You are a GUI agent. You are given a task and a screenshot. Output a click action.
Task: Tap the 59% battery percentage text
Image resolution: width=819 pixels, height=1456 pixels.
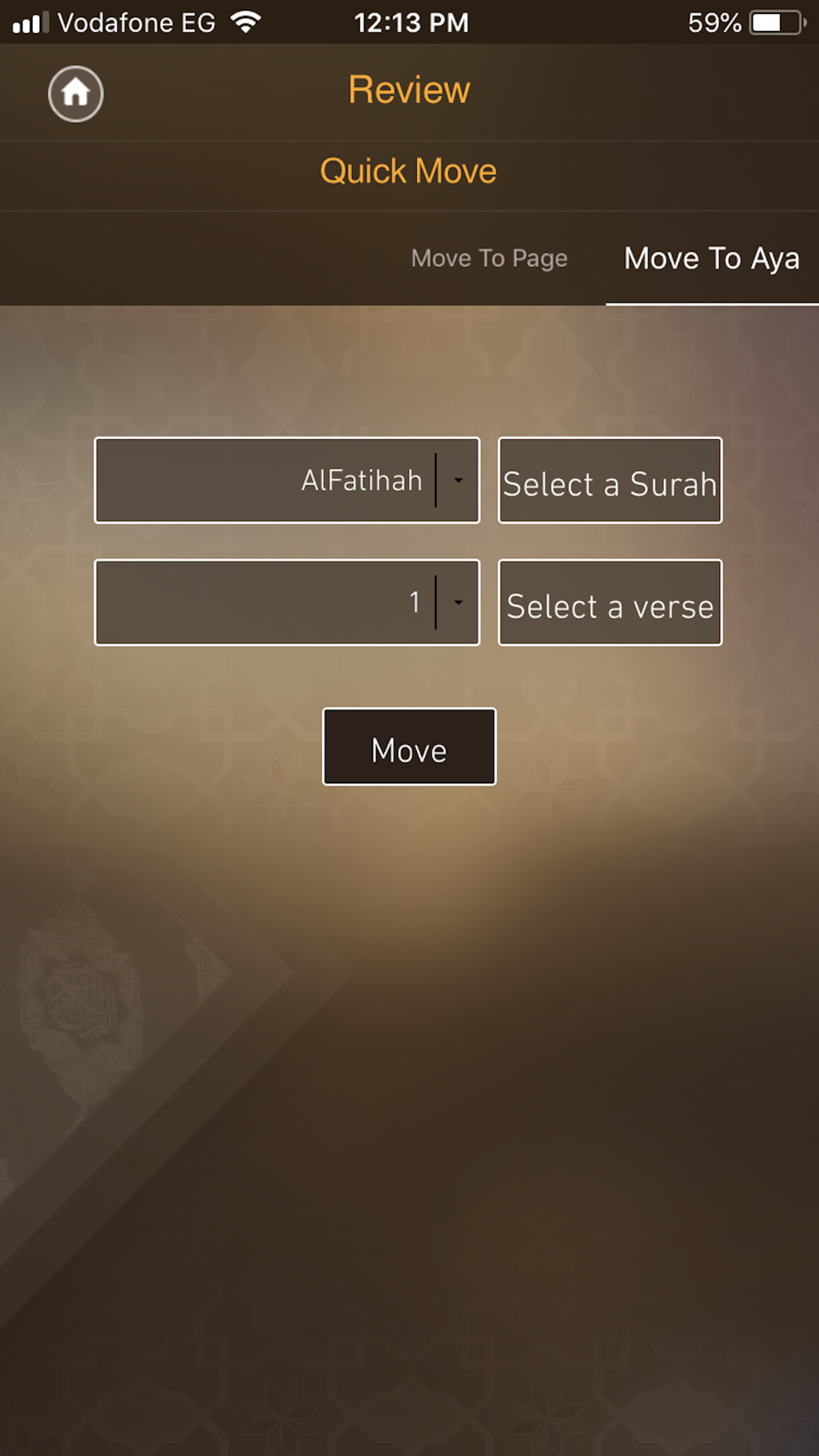(x=714, y=22)
